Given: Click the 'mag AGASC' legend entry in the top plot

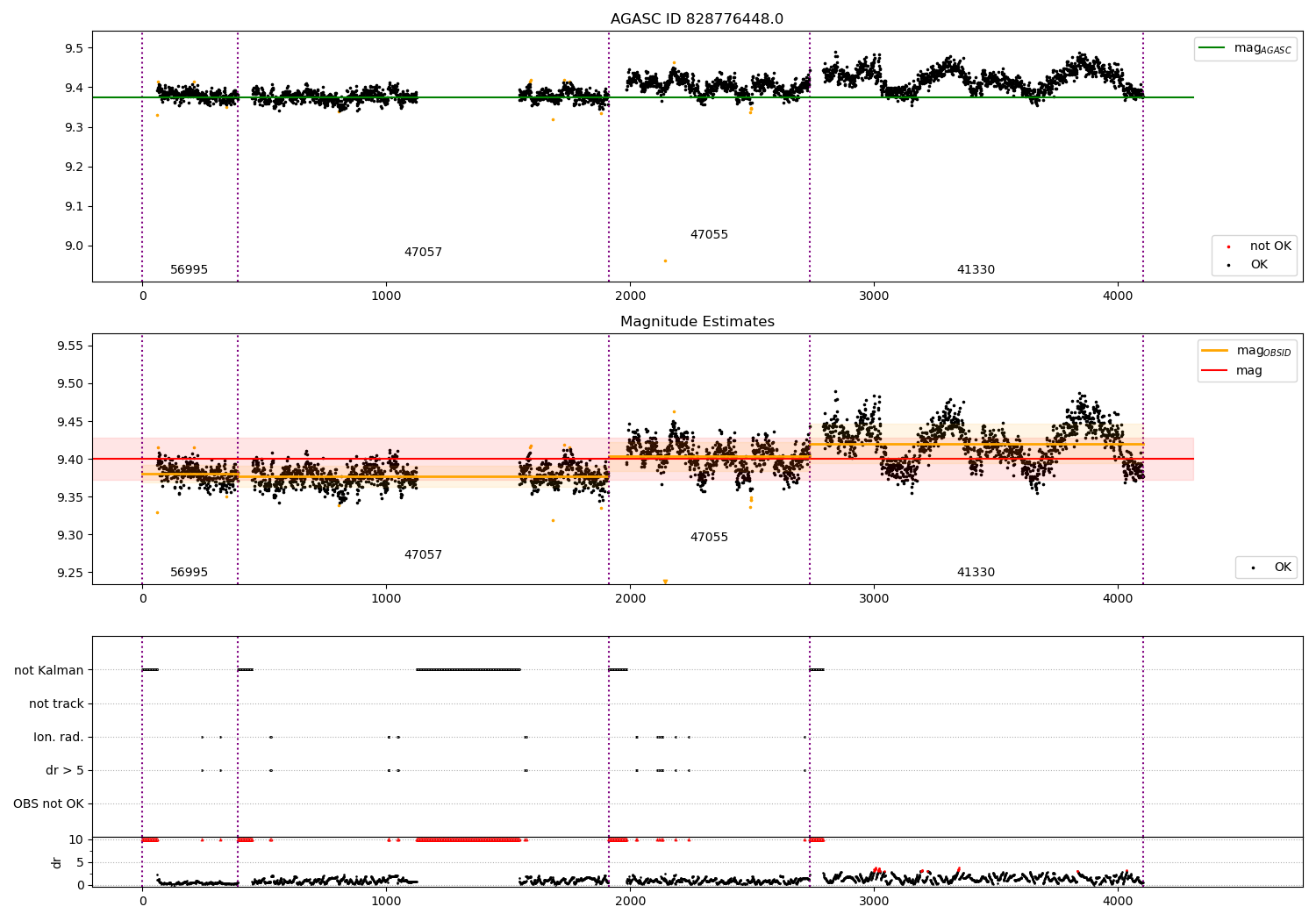Looking at the screenshot, I should coord(1245,48).
